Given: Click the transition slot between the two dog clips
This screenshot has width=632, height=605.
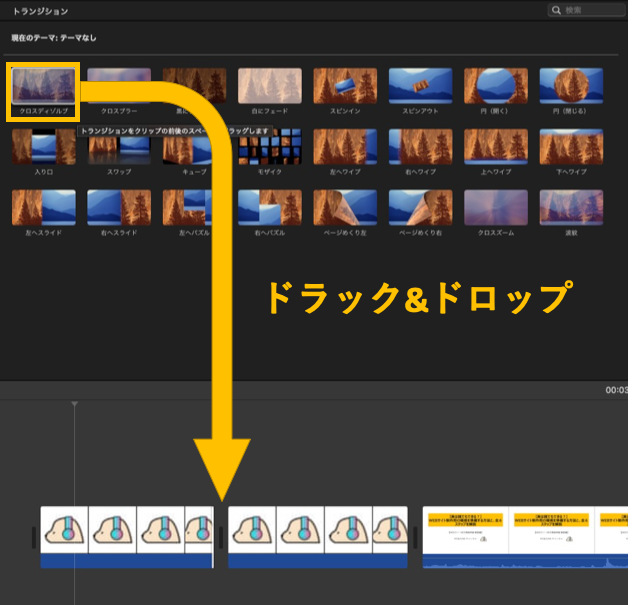Looking at the screenshot, I should [x=221, y=537].
